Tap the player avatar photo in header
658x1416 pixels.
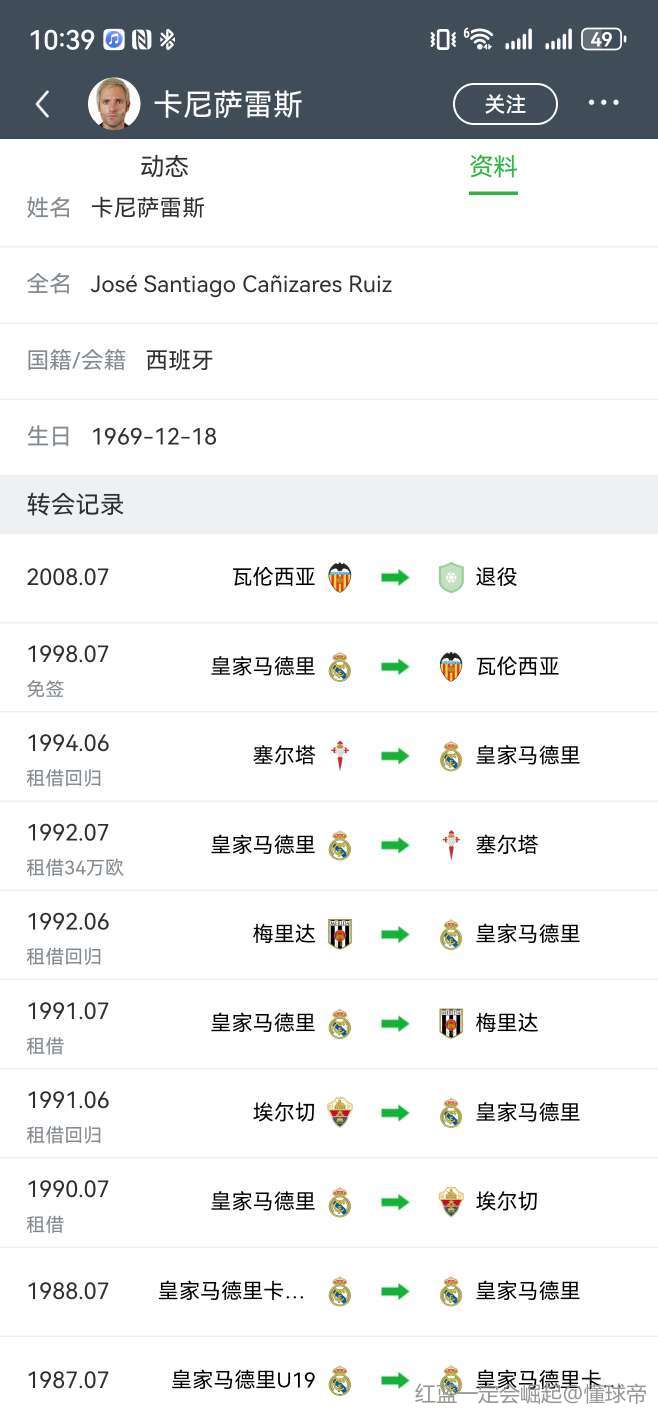point(114,104)
